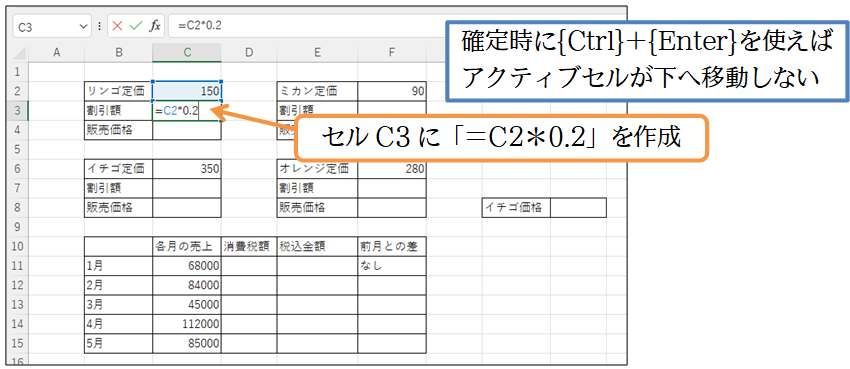Cancel the formula entry with the X icon
The height and width of the screenshot is (369, 850).
pyautogui.click(x=118, y=26)
